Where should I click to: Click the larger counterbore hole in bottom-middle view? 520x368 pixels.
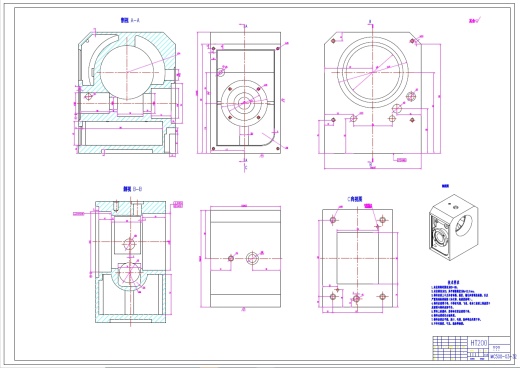coord(252,258)
